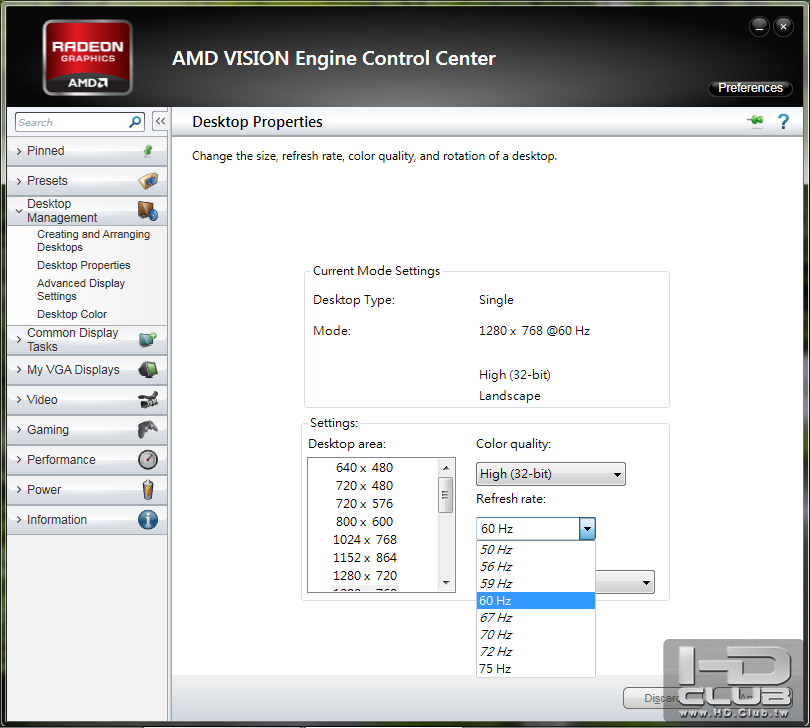The image size is (810, 728).
Task: Open the Color quality dropdown
Action: 551,474
